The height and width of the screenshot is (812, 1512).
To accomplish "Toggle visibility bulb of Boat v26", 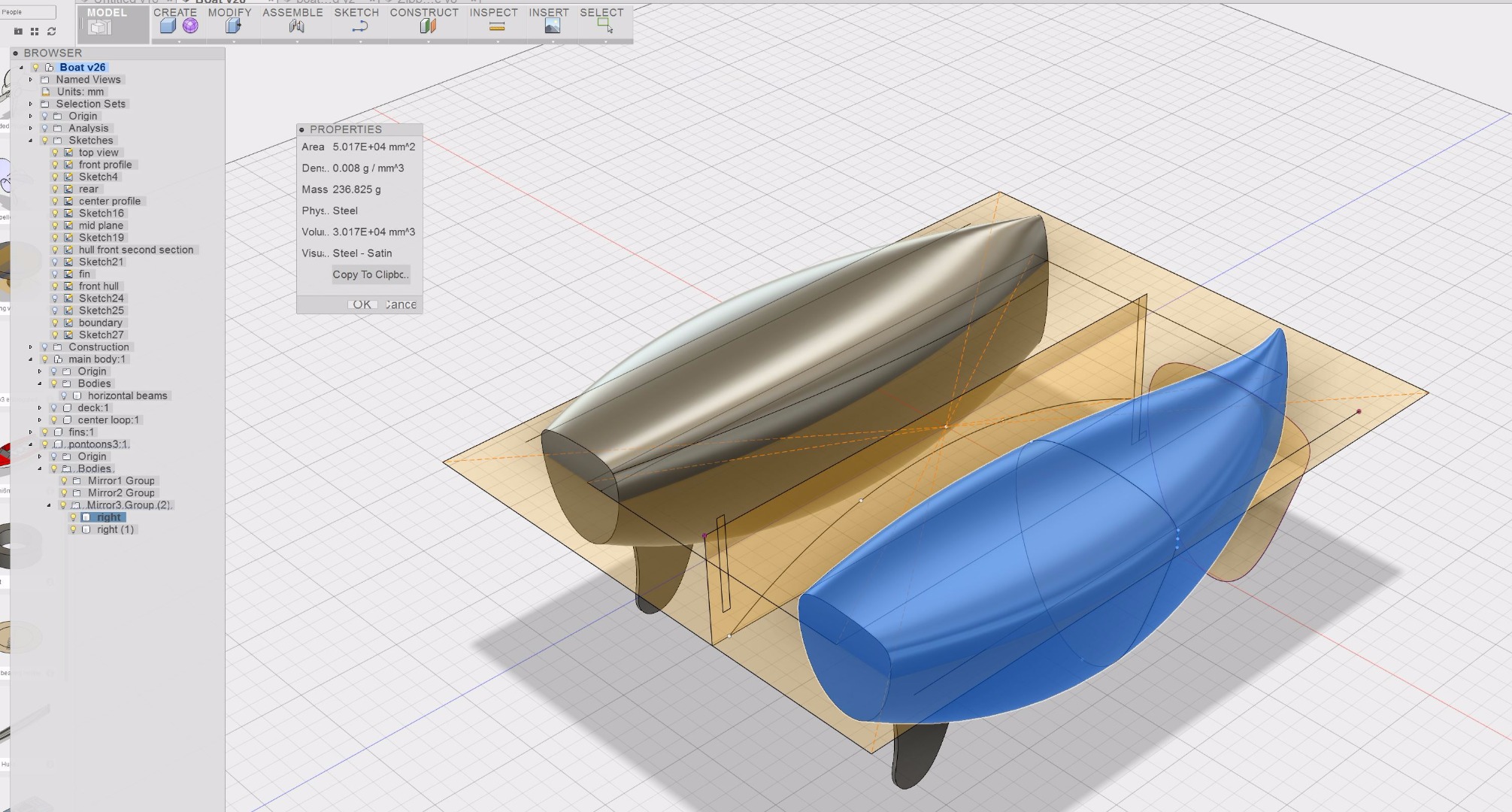I will coord(35,67).
